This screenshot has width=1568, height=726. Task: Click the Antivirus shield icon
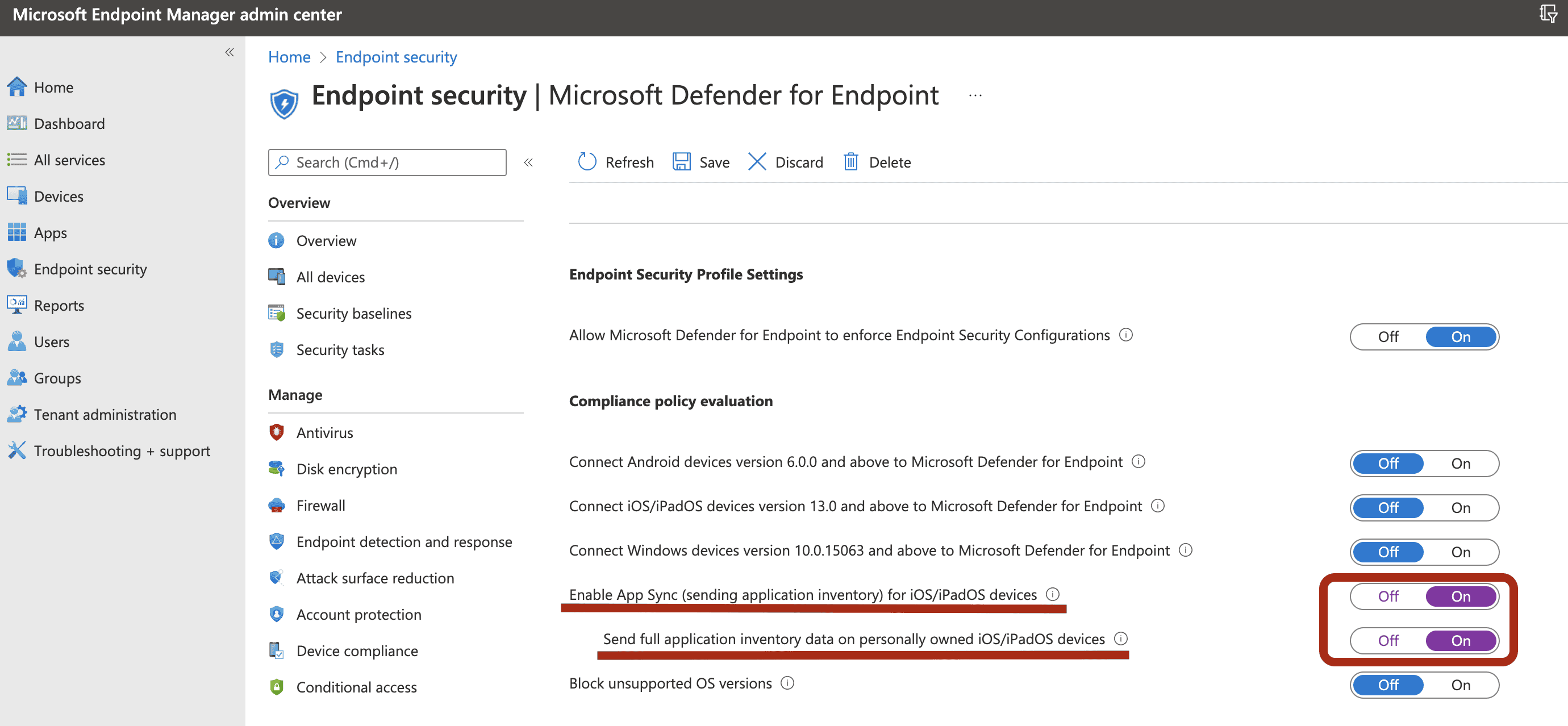pos(276,432)
